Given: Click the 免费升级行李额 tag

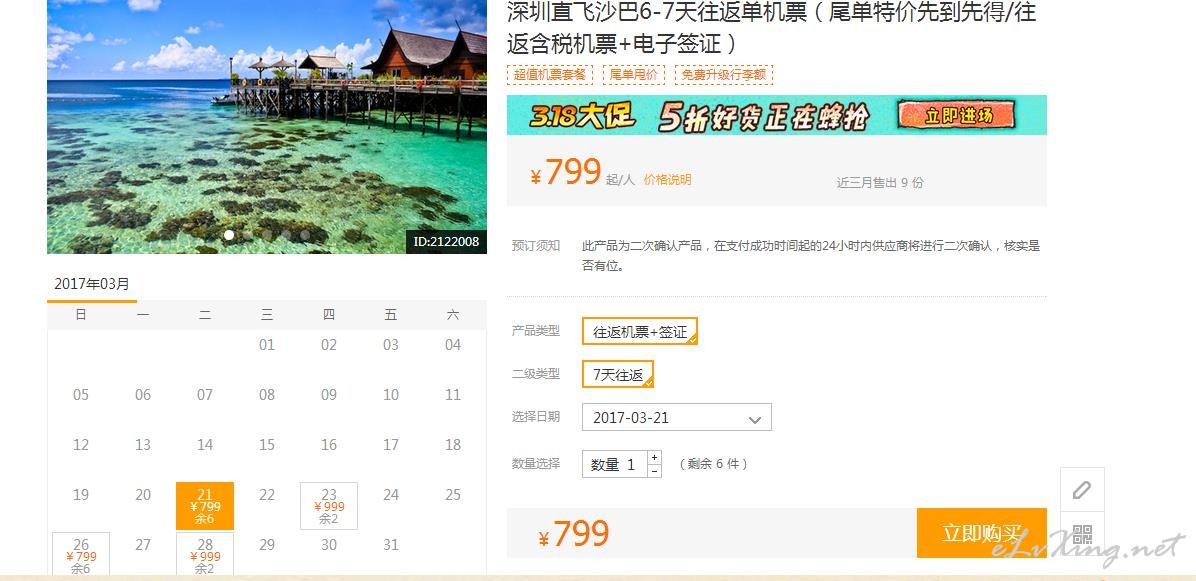Looking at the screenshot, I should click(x=724, y=75).
